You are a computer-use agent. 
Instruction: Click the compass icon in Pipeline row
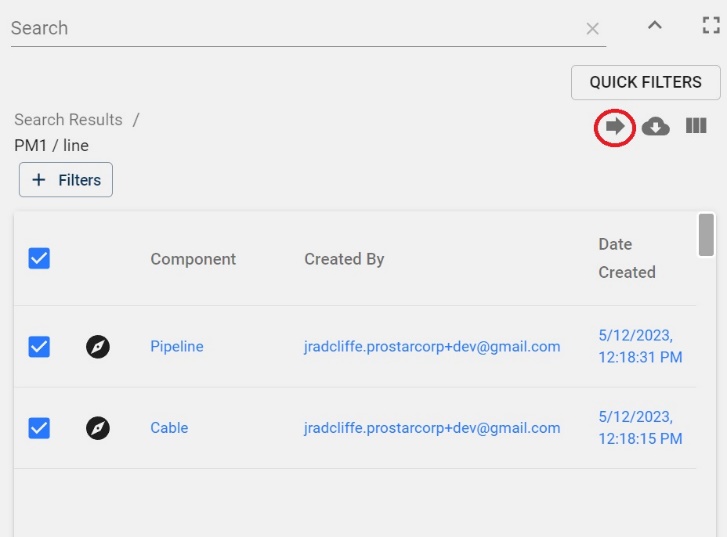98,347
